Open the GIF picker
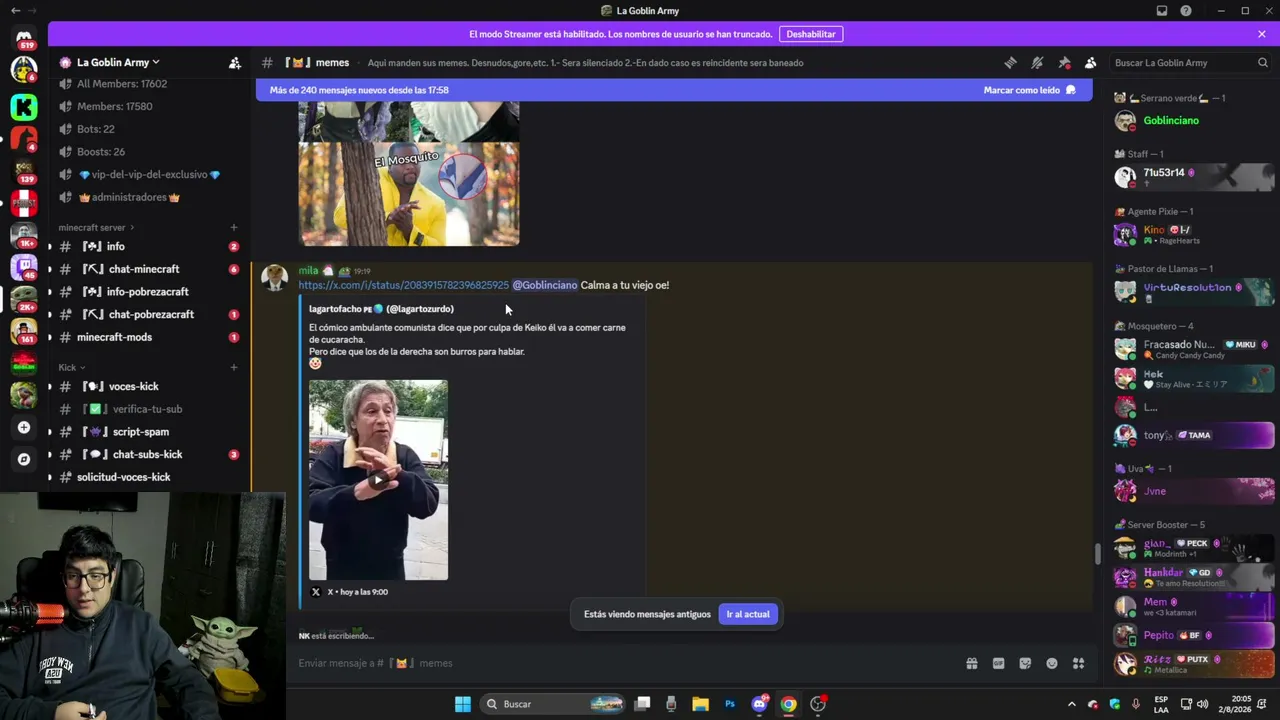The image size is (1280, 720). click(x=998, y=663)
